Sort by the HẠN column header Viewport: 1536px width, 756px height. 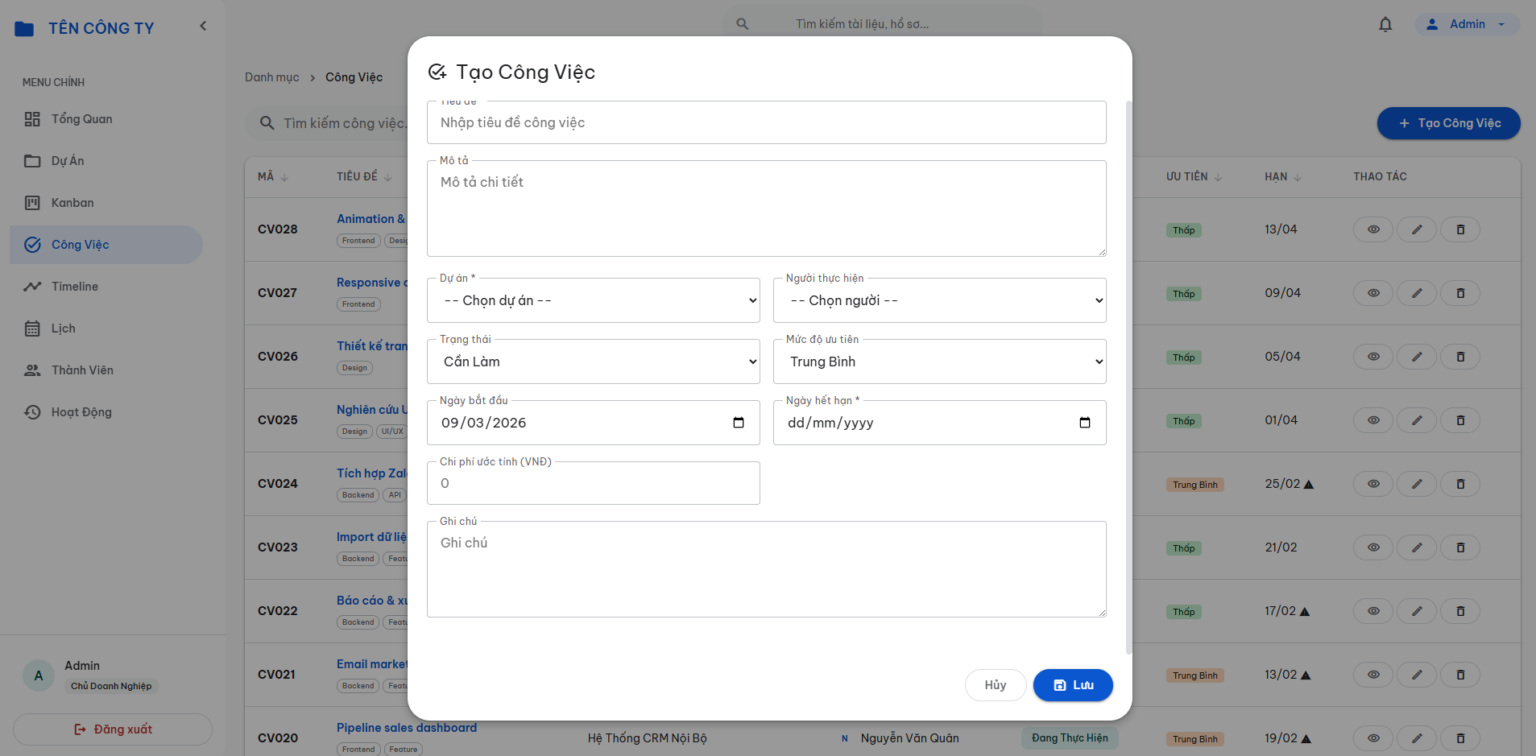pos(1283,177)
